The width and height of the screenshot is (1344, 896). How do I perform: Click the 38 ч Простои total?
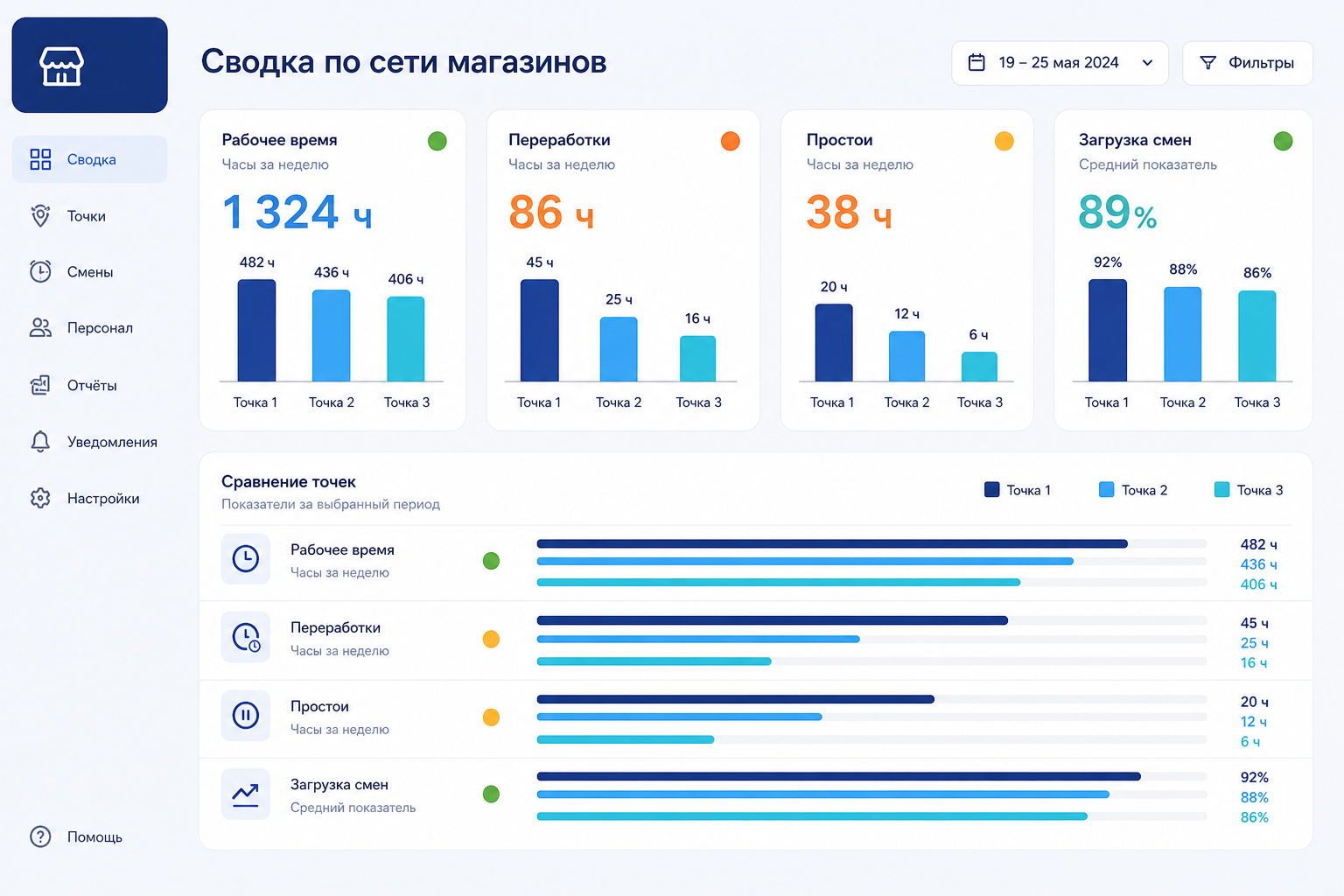849,213
